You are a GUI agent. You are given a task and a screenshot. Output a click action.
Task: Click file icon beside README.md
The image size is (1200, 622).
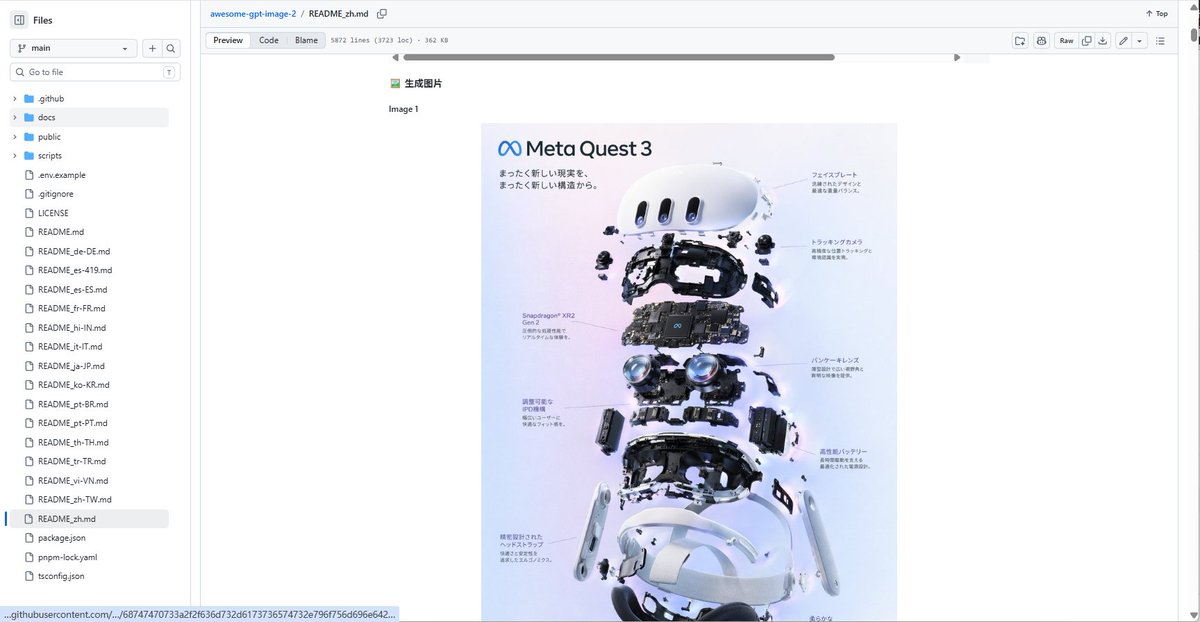point(29,232)
